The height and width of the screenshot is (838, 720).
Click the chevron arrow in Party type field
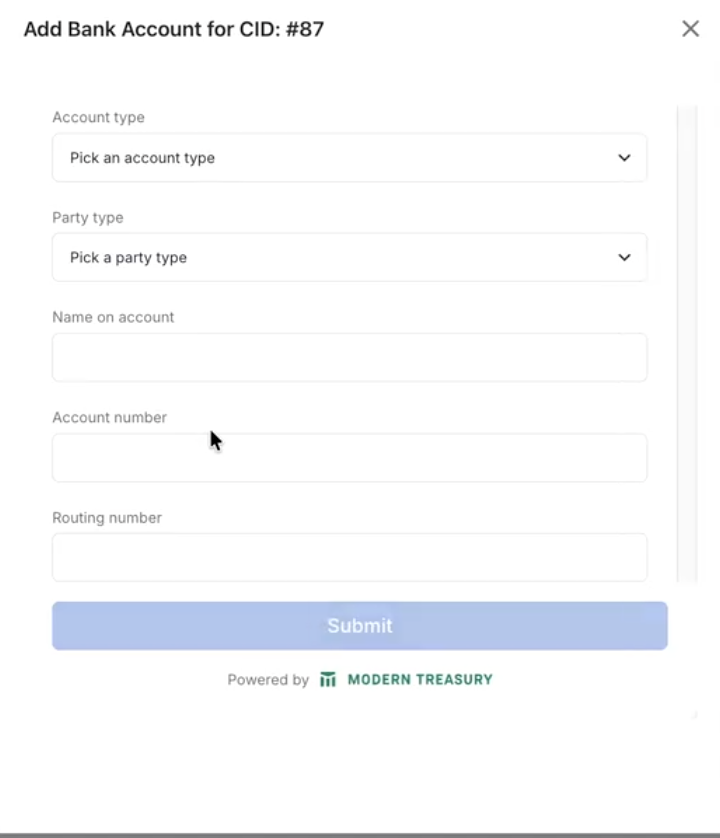tap(624, 258)
